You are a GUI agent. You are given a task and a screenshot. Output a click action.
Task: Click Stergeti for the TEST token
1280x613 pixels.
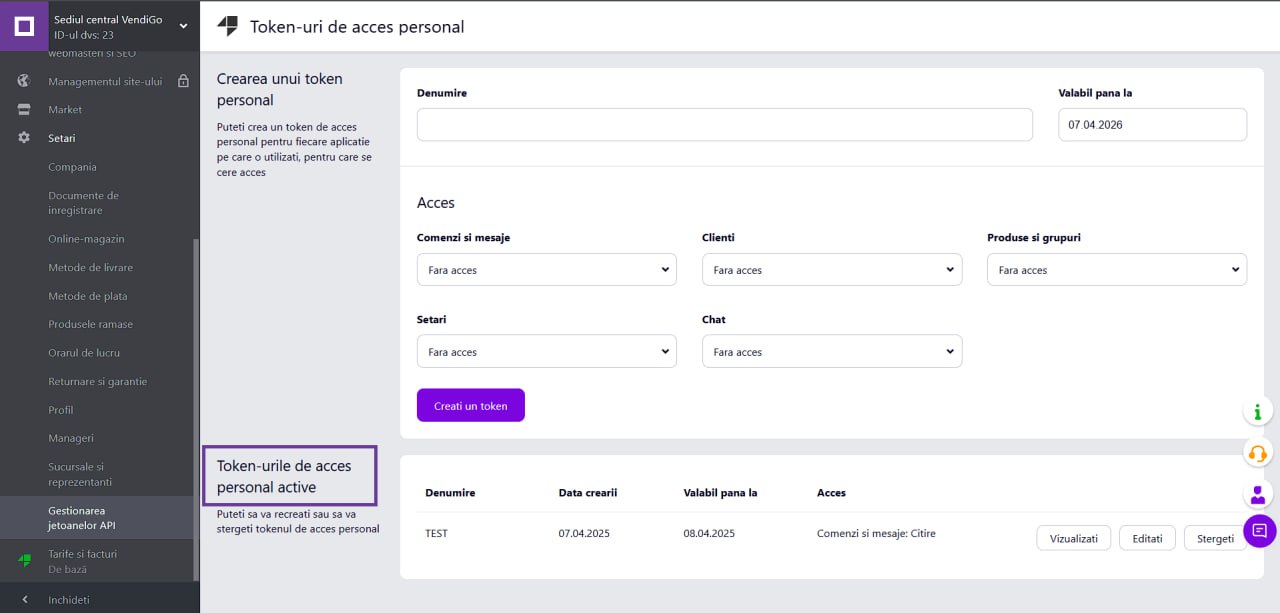pyautogui.click(x=1215, y=538)
